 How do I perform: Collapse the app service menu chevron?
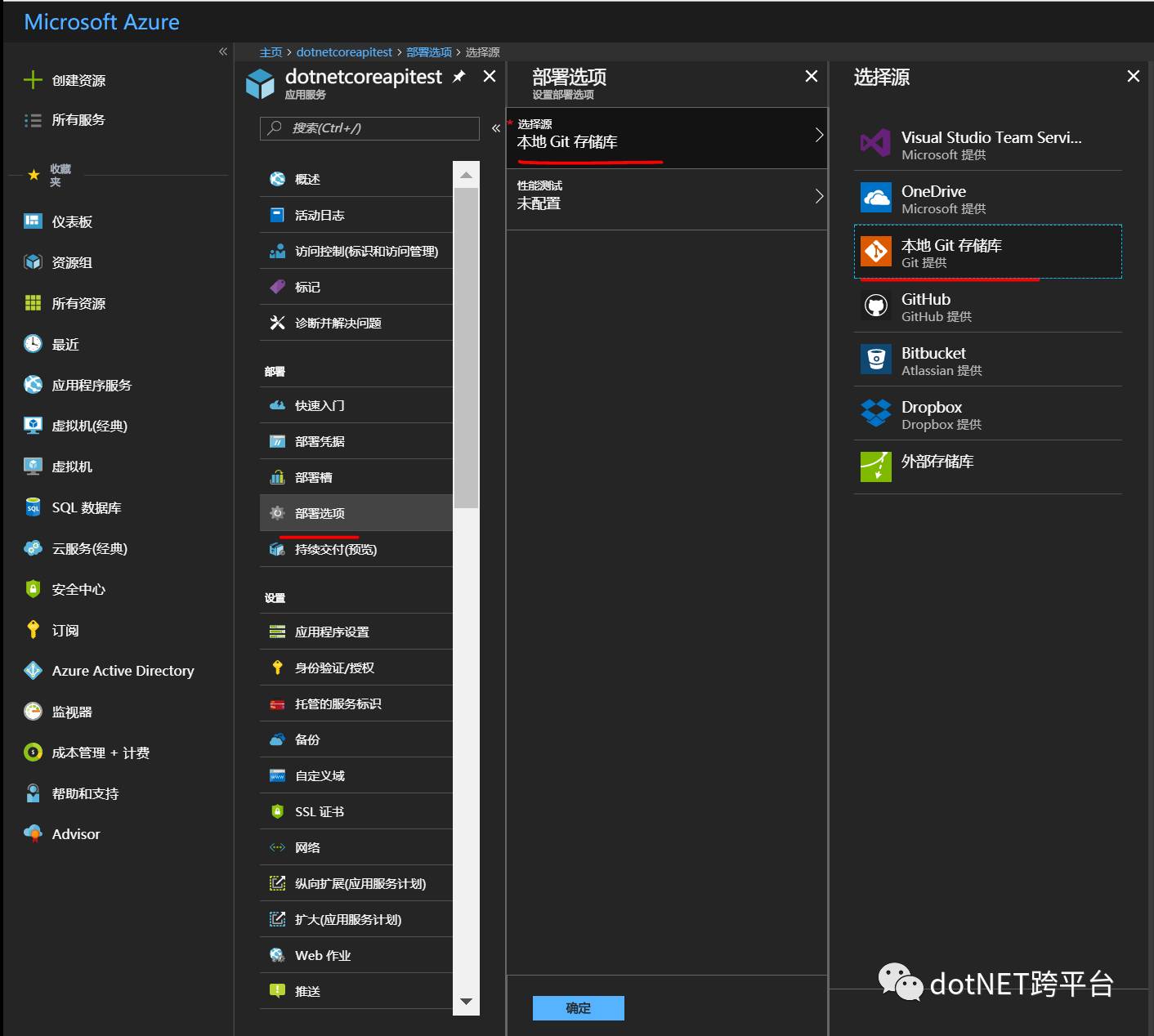tap(495, 128)
